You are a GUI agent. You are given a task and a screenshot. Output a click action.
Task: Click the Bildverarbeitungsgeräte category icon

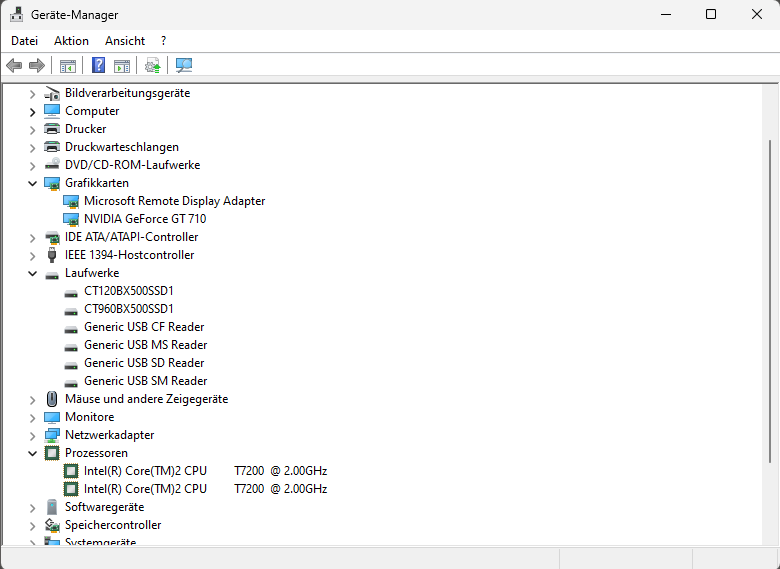point(52,93)
